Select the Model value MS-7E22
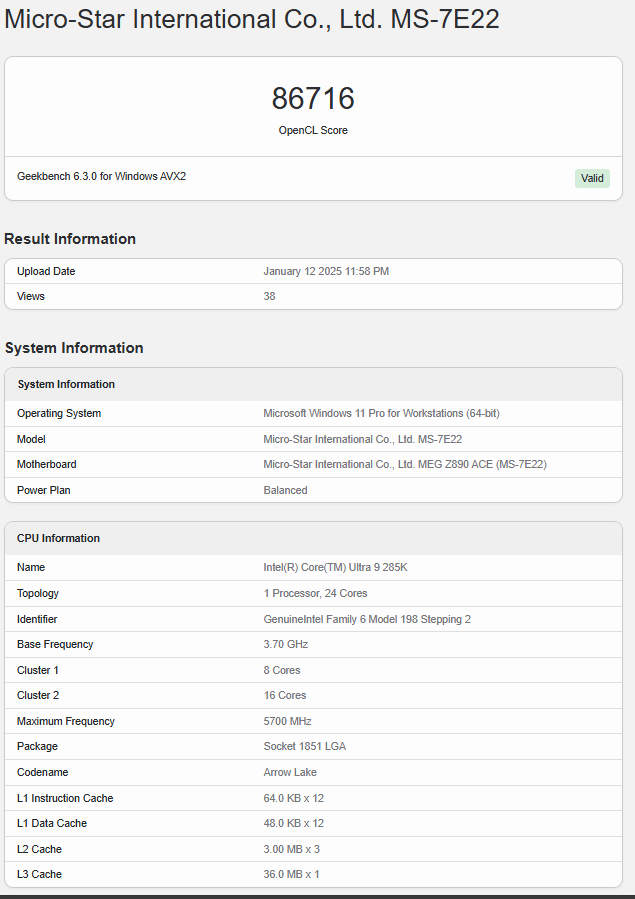635x899 pixels. click(362, 439)
